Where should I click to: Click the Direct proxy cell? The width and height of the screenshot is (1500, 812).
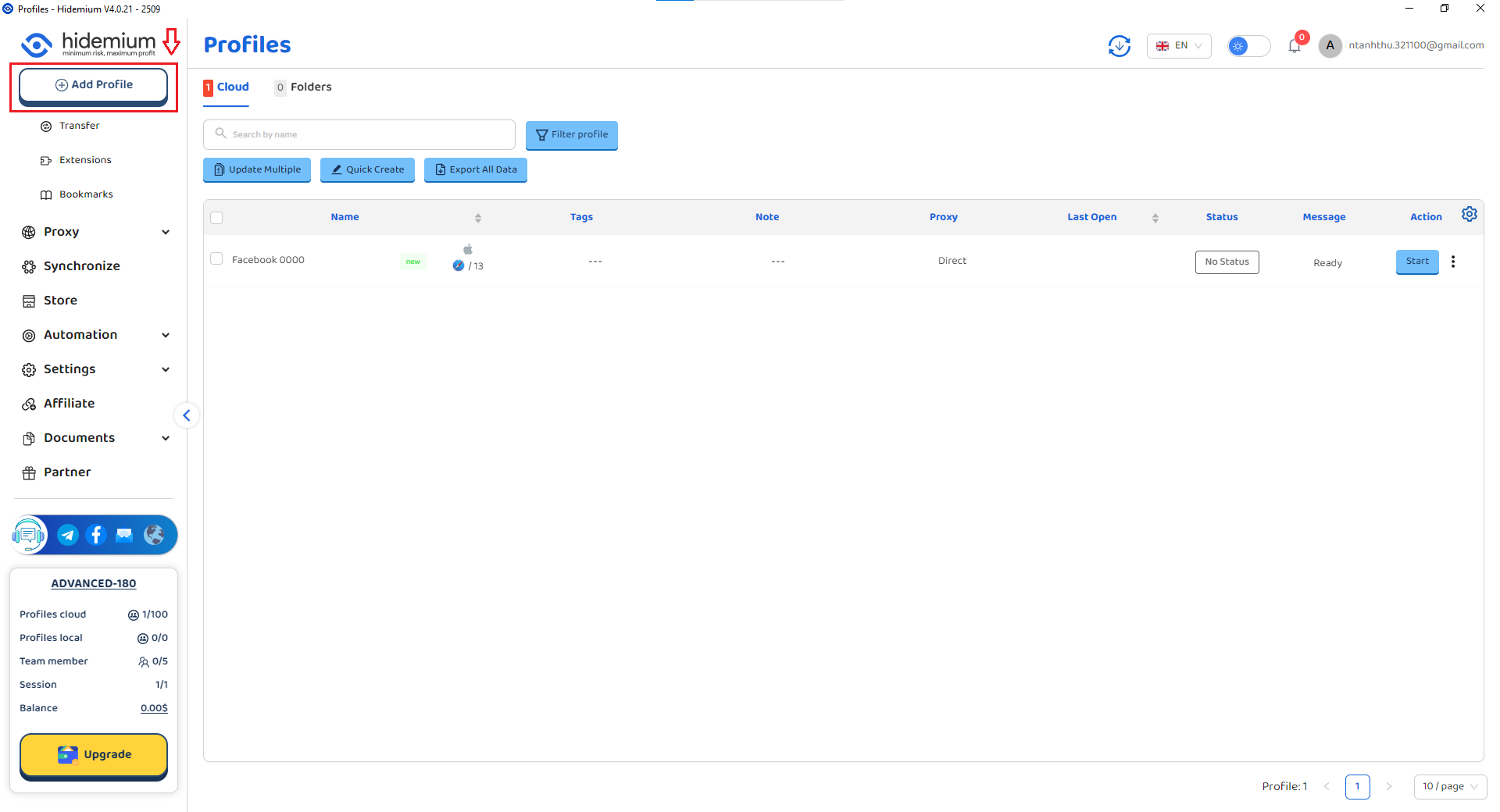(952, 261)
